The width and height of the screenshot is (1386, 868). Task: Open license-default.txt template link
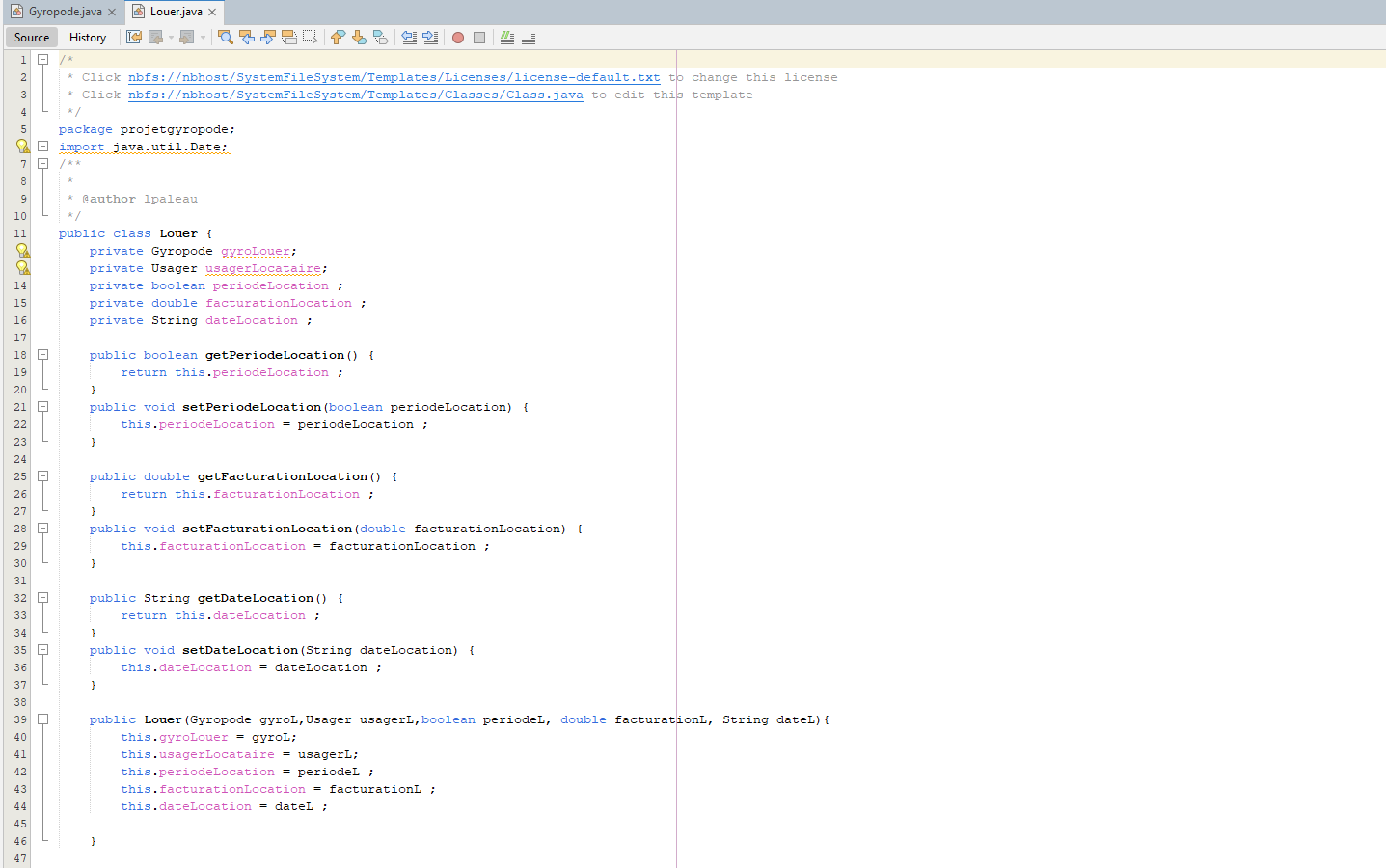pyautogui.click(x=394, y=77)
